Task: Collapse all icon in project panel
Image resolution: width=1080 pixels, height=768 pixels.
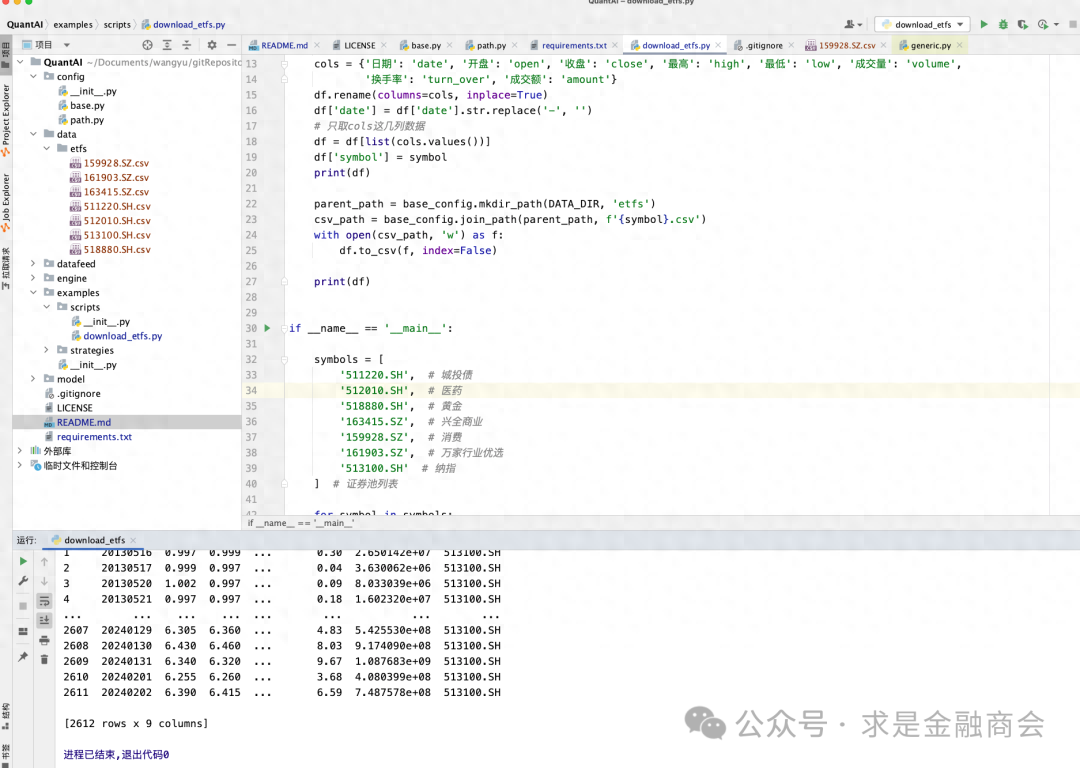Action: 187,45
